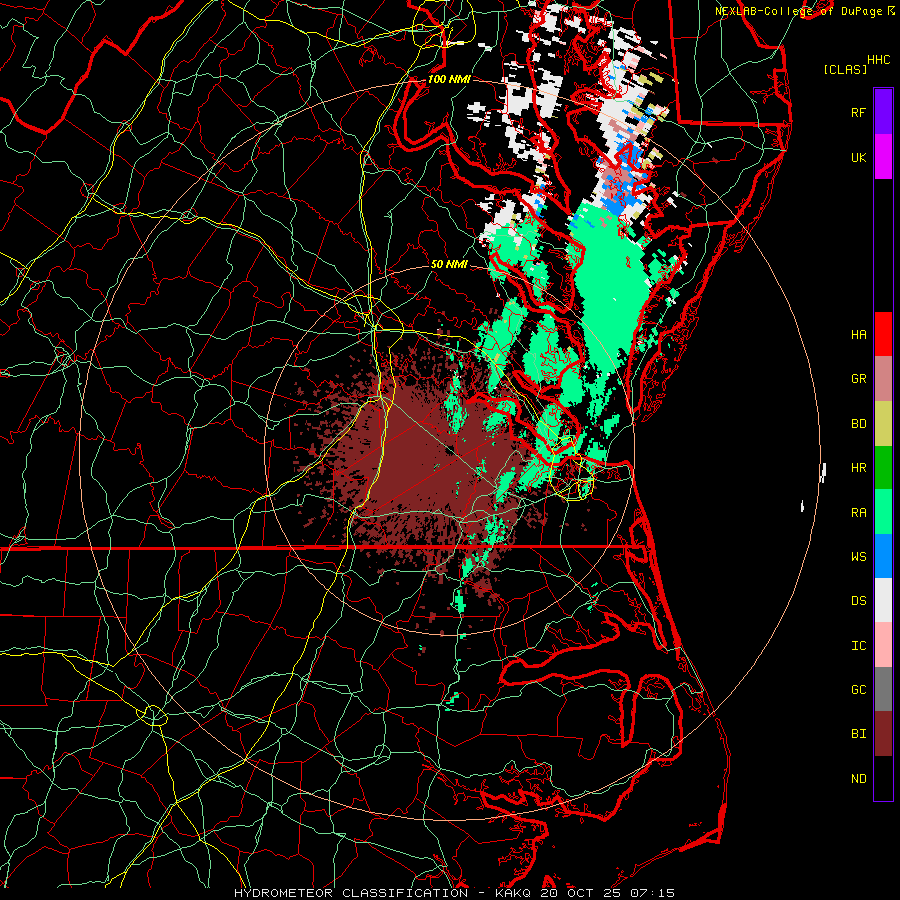Select the GR pink-brown legend swatch

coord(883,379)
